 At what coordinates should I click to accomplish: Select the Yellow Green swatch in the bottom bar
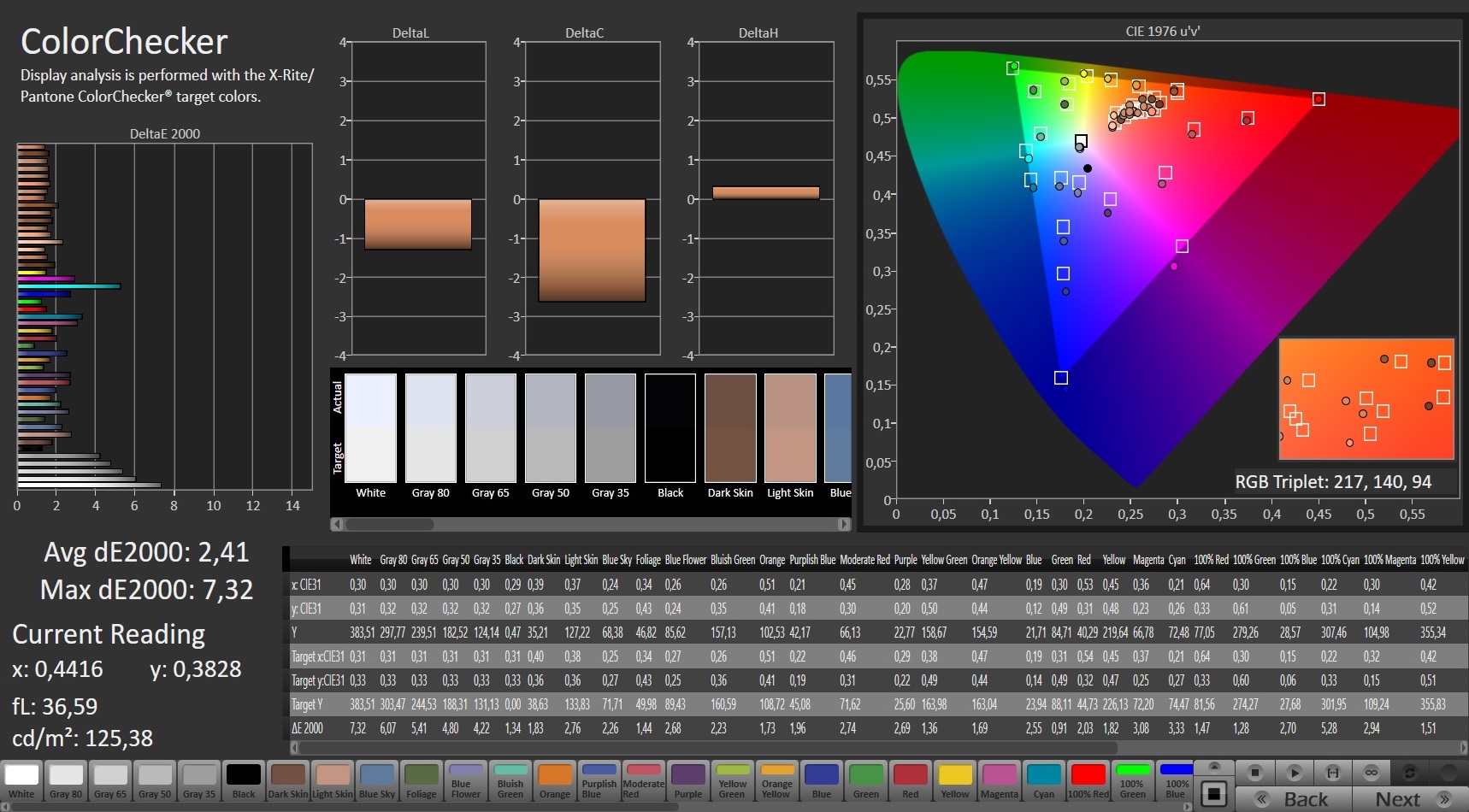coord(733,781)
